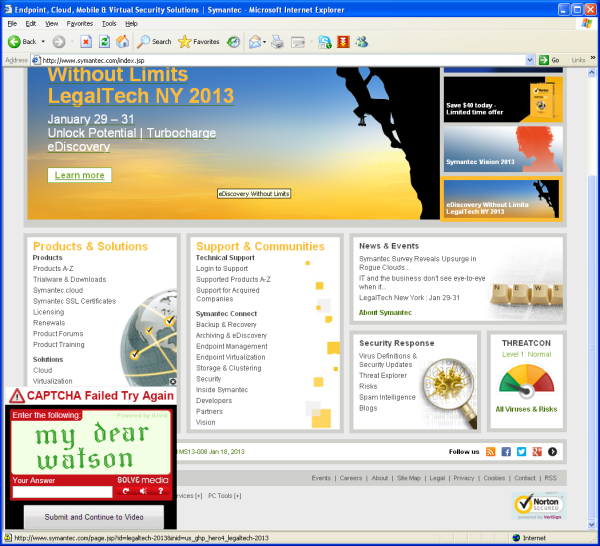This screenshot has width=600, height=546.
Task: Click the page scrollbar down arrow
Action: 592,524
